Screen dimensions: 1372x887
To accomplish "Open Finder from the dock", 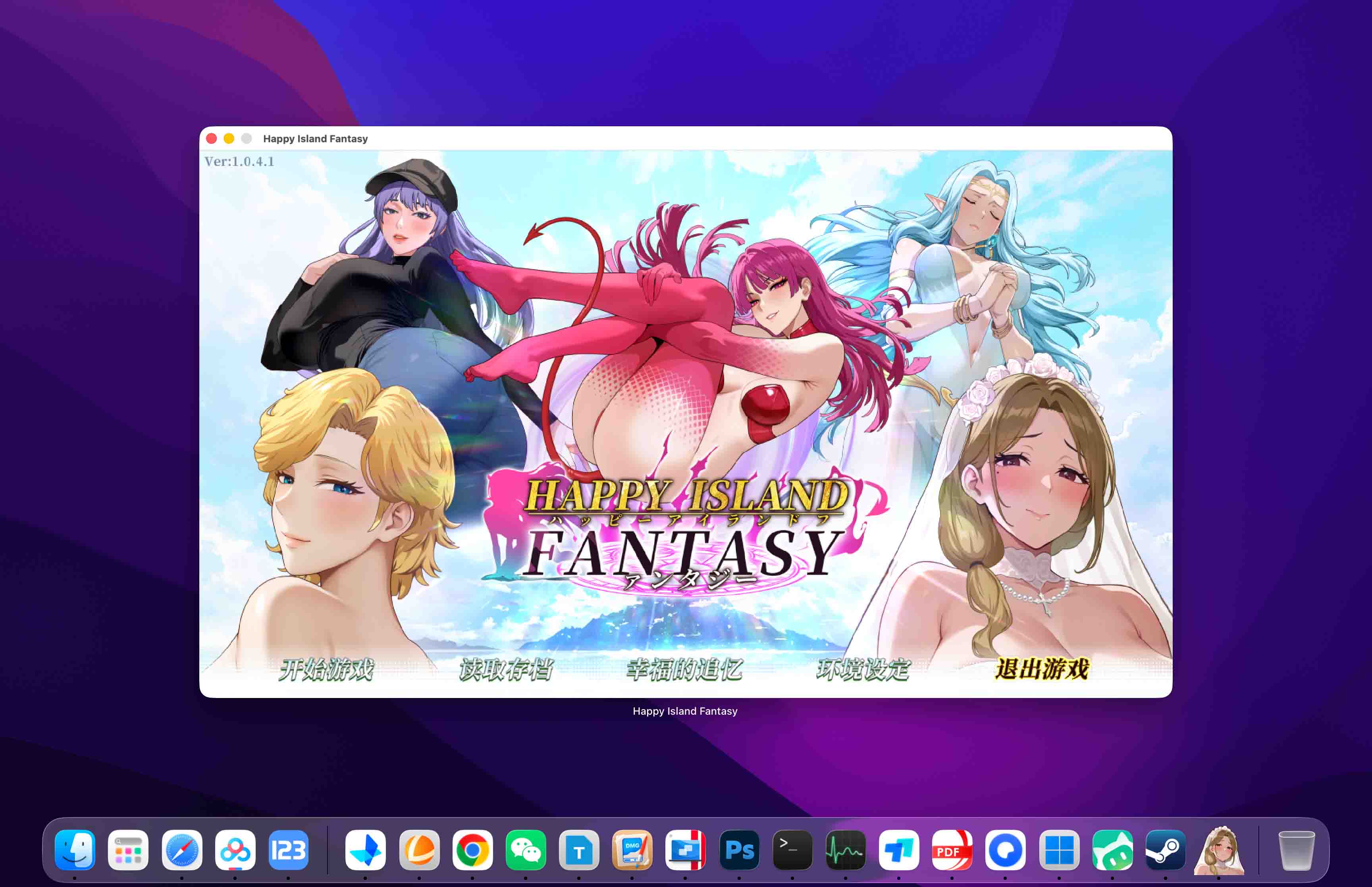I will [x=75, y=850].
